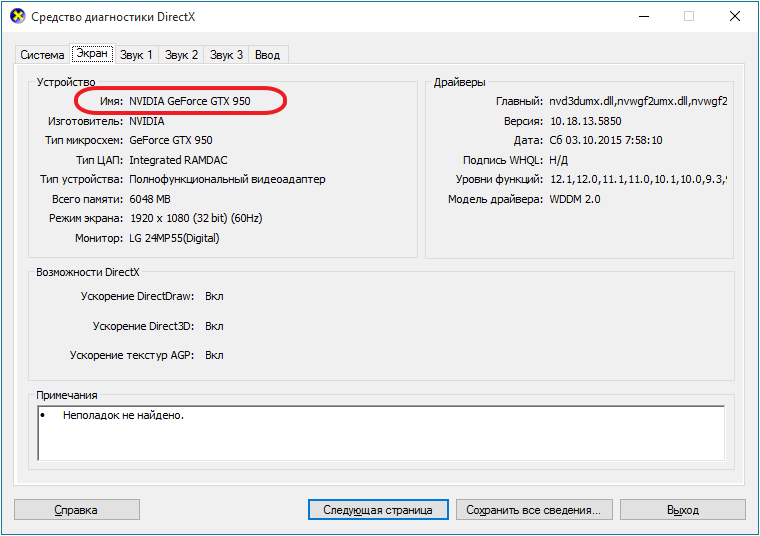Click the Справка button
The image size is (760, 536).
(x=77, y=510)
